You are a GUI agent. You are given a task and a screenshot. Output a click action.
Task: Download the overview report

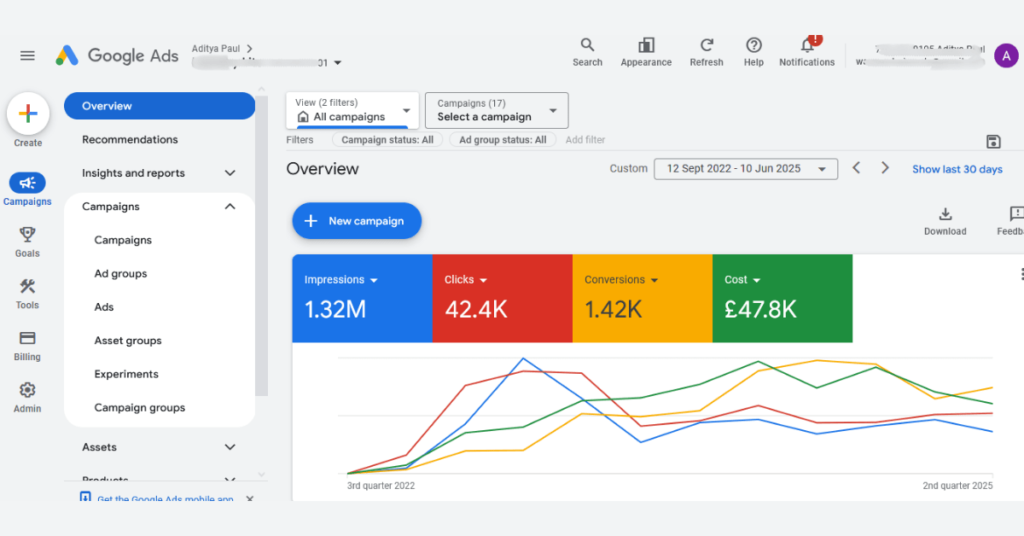coord(945,221)
